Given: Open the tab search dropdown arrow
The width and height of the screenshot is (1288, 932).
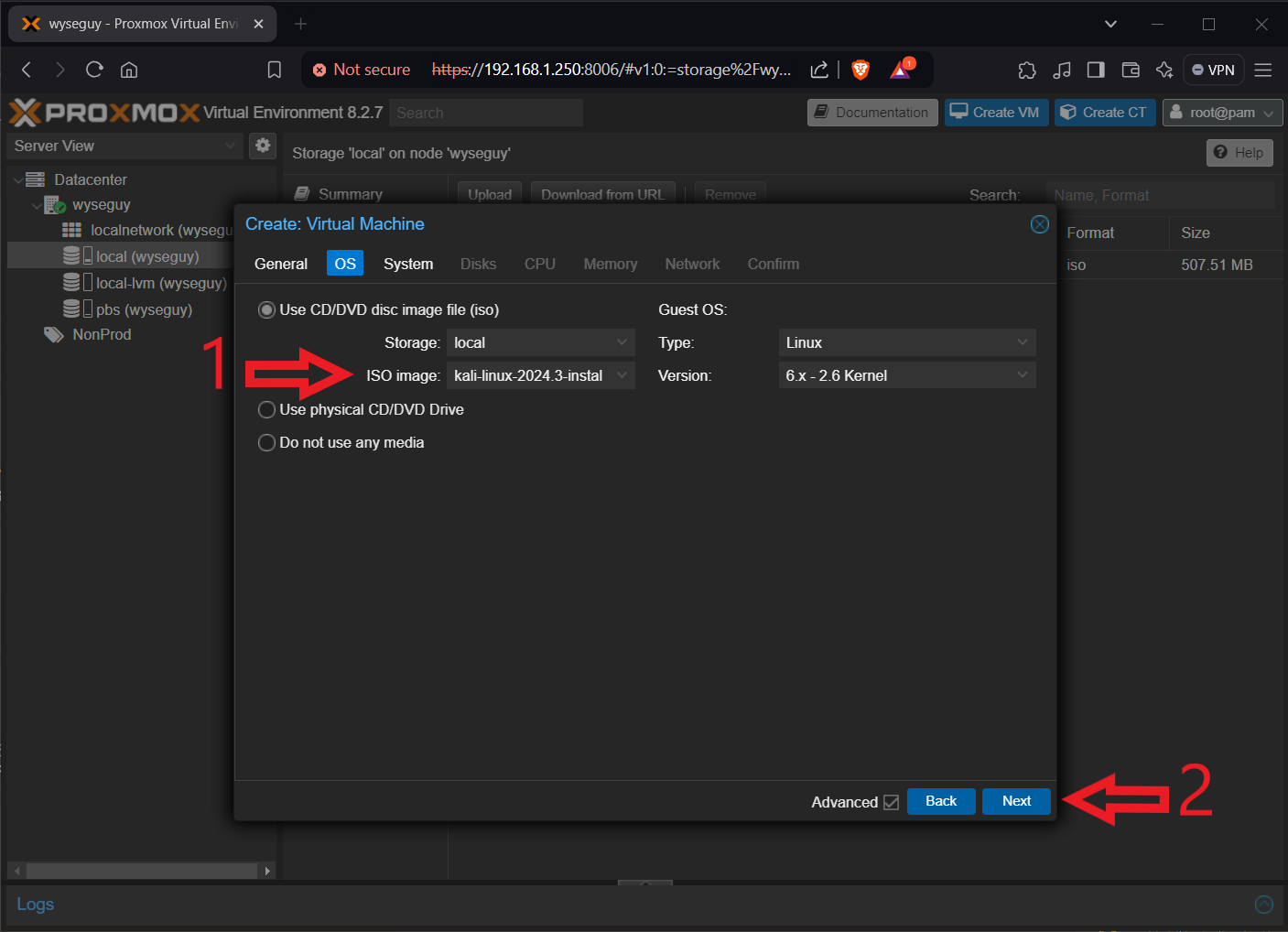Looking at the screenshot, I should coord(1110,24).
